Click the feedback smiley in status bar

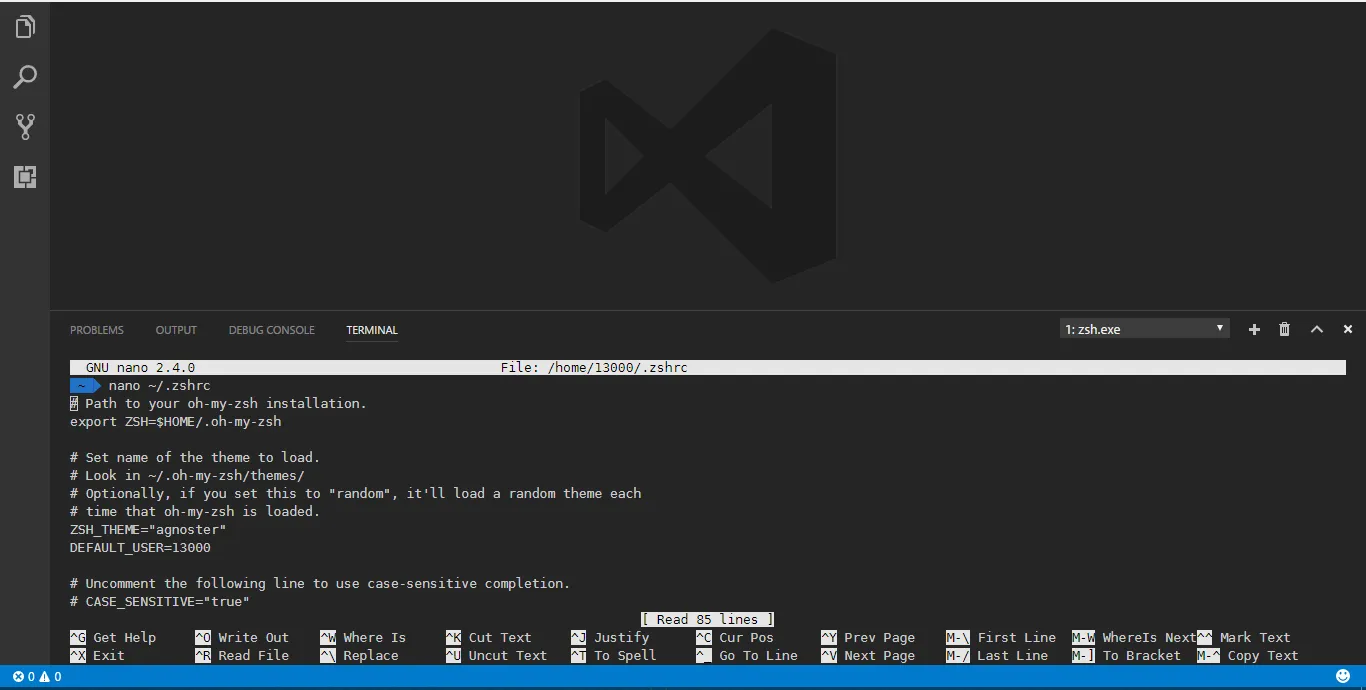pyautogui.click(x=1343, y=677)
